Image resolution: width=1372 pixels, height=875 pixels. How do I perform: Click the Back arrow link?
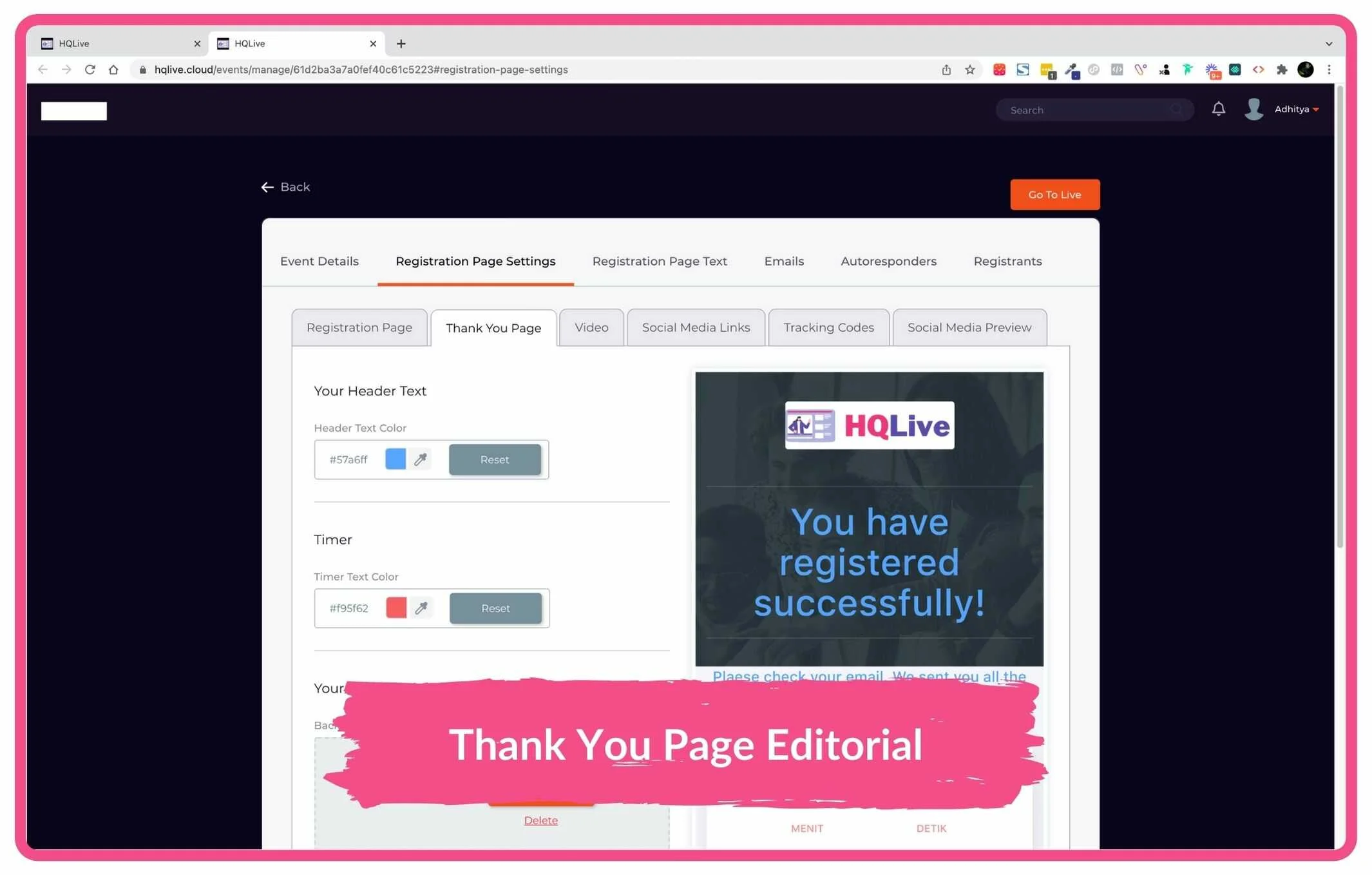pyautogui.click(x=285, y=187)
